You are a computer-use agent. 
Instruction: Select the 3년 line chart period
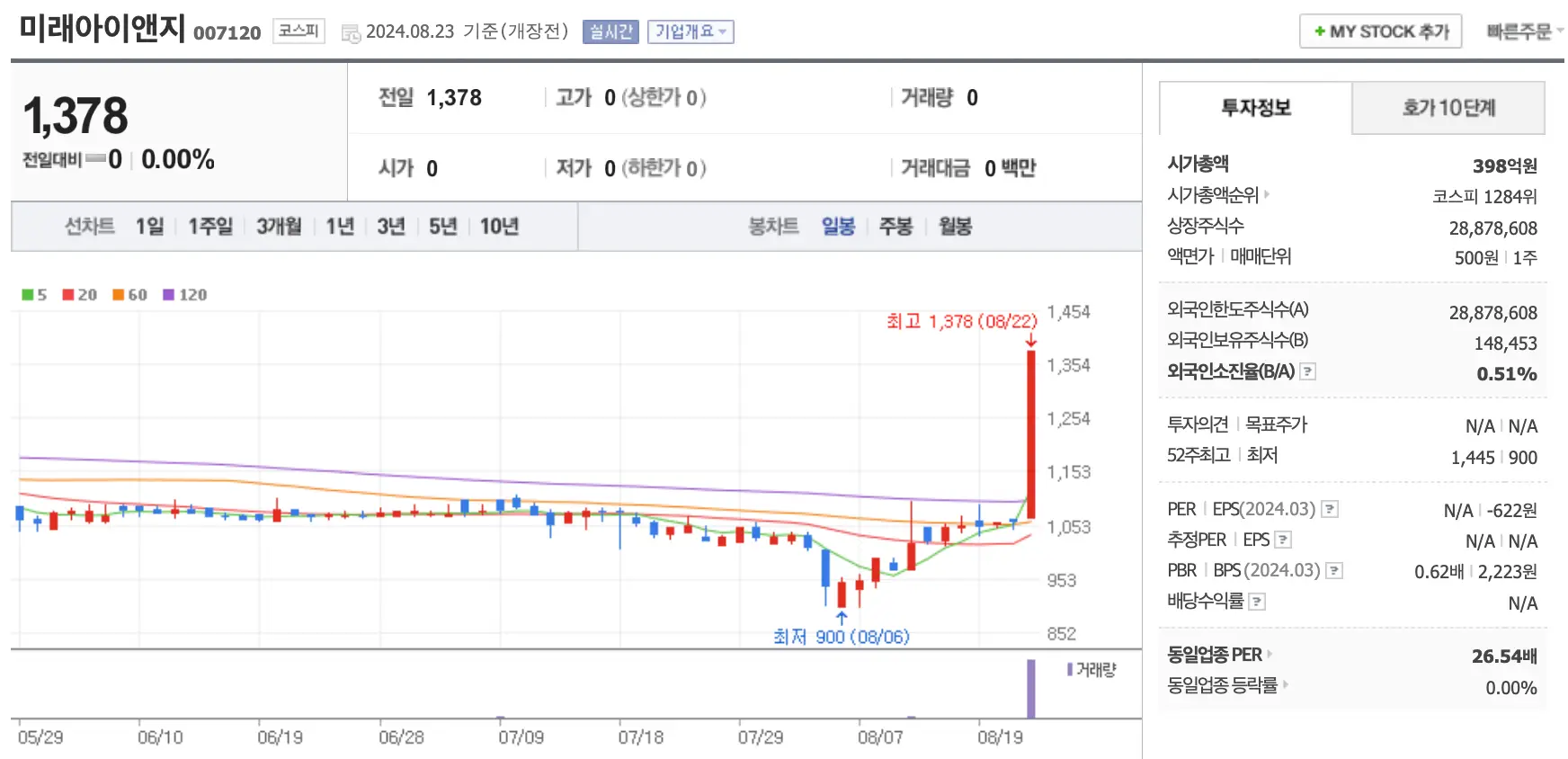click(391, 226)
